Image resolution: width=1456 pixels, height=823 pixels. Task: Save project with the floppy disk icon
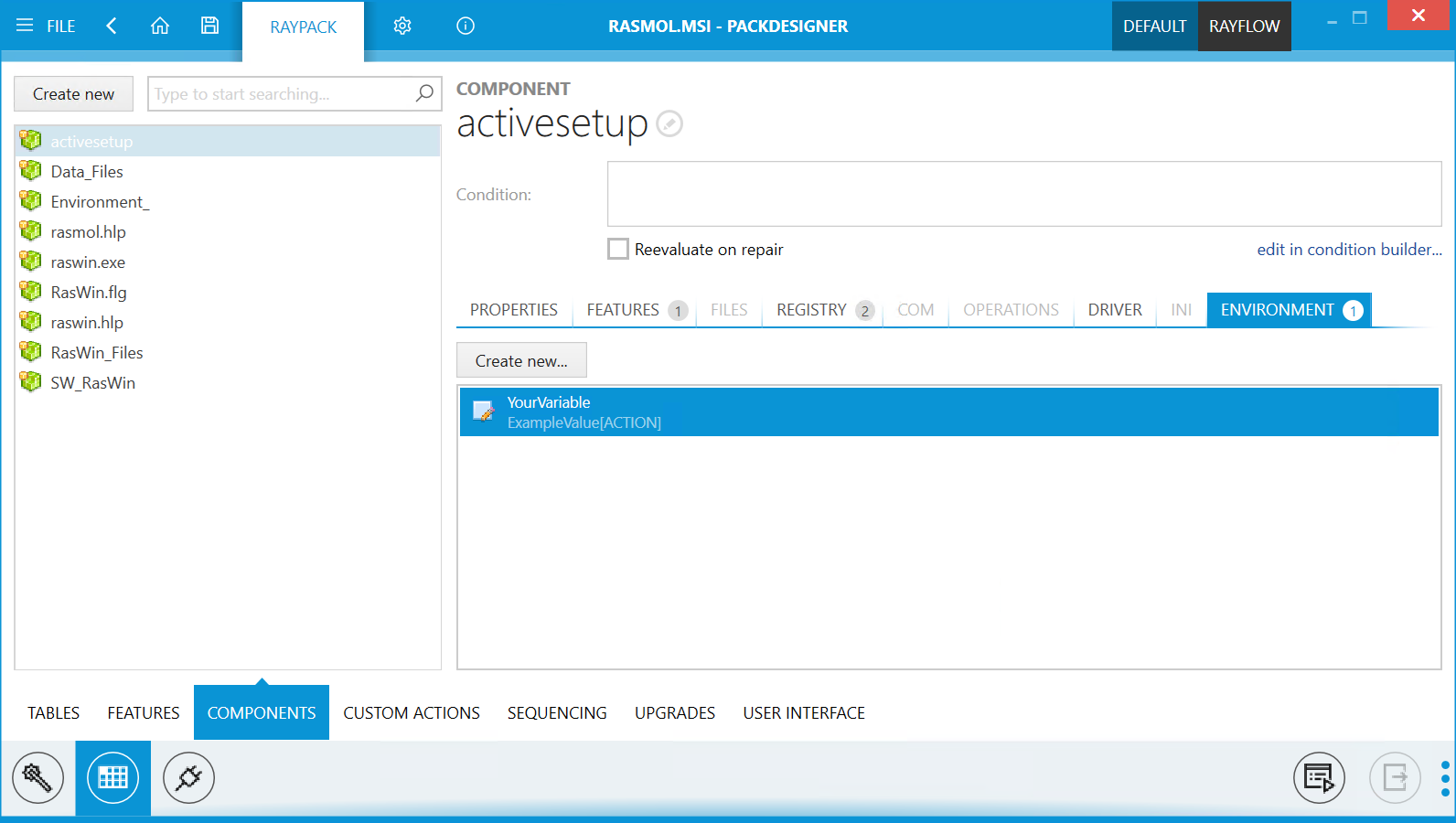(x=210, y=26)
